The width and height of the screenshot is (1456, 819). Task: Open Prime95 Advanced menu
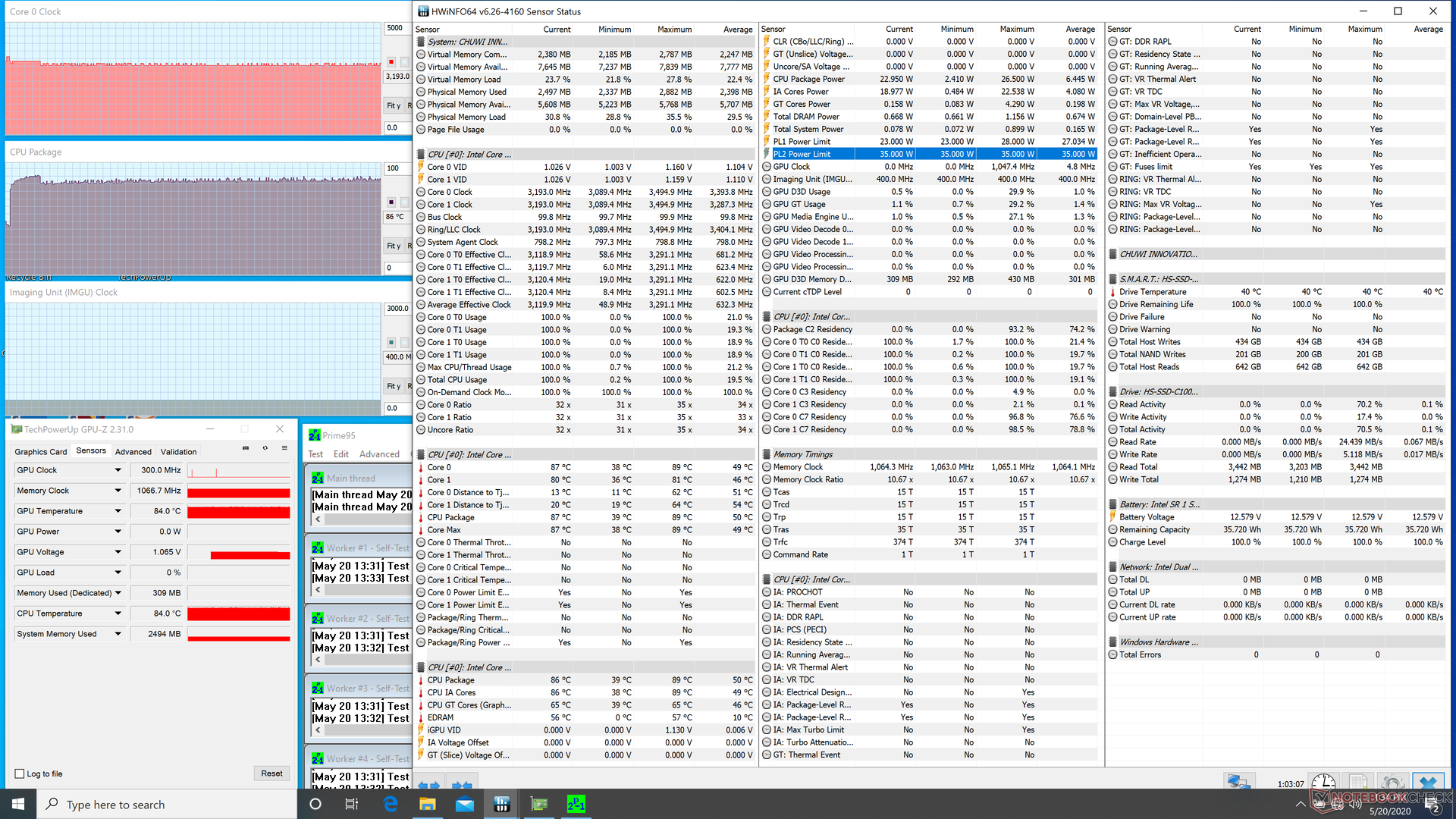tap(379, 454)
